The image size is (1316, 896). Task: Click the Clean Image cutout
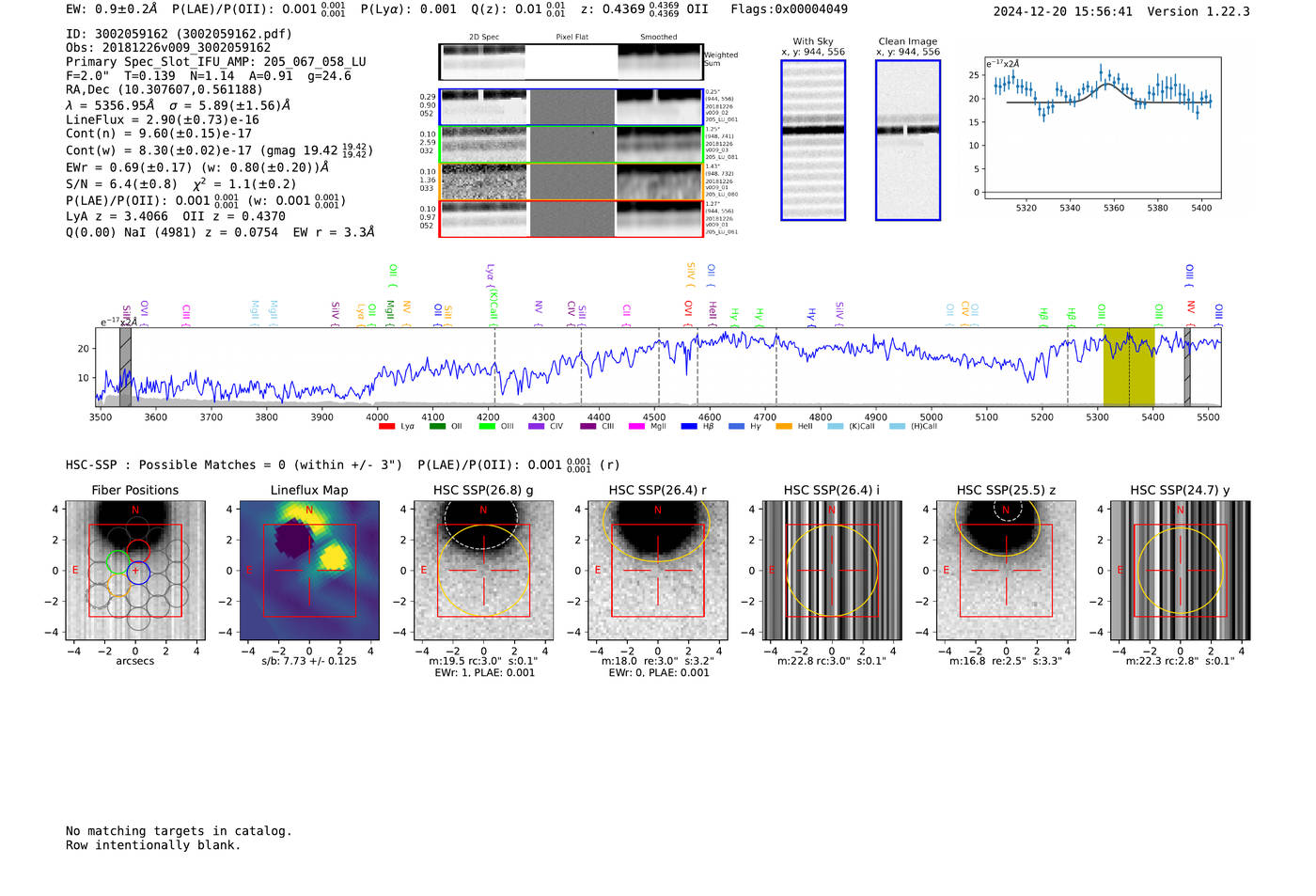(908, 140)
